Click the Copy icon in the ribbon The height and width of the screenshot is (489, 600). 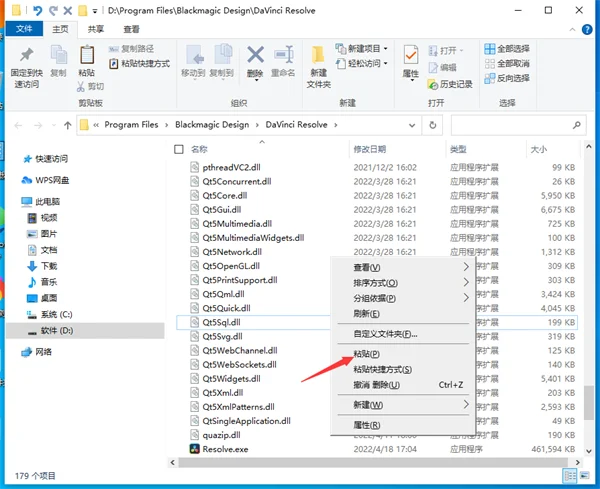[x=59, y=55]
